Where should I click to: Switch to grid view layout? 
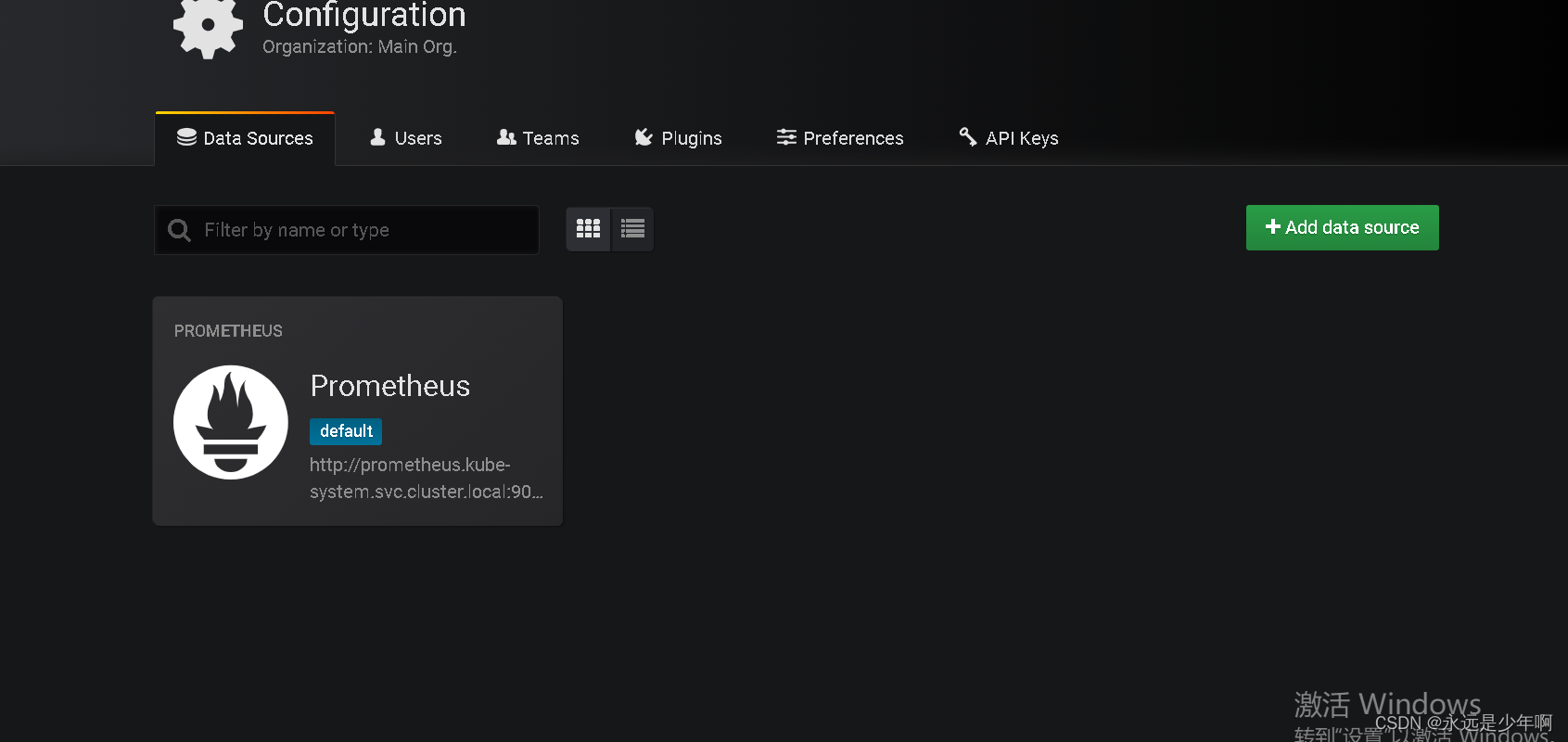click(x=589, y=229)
